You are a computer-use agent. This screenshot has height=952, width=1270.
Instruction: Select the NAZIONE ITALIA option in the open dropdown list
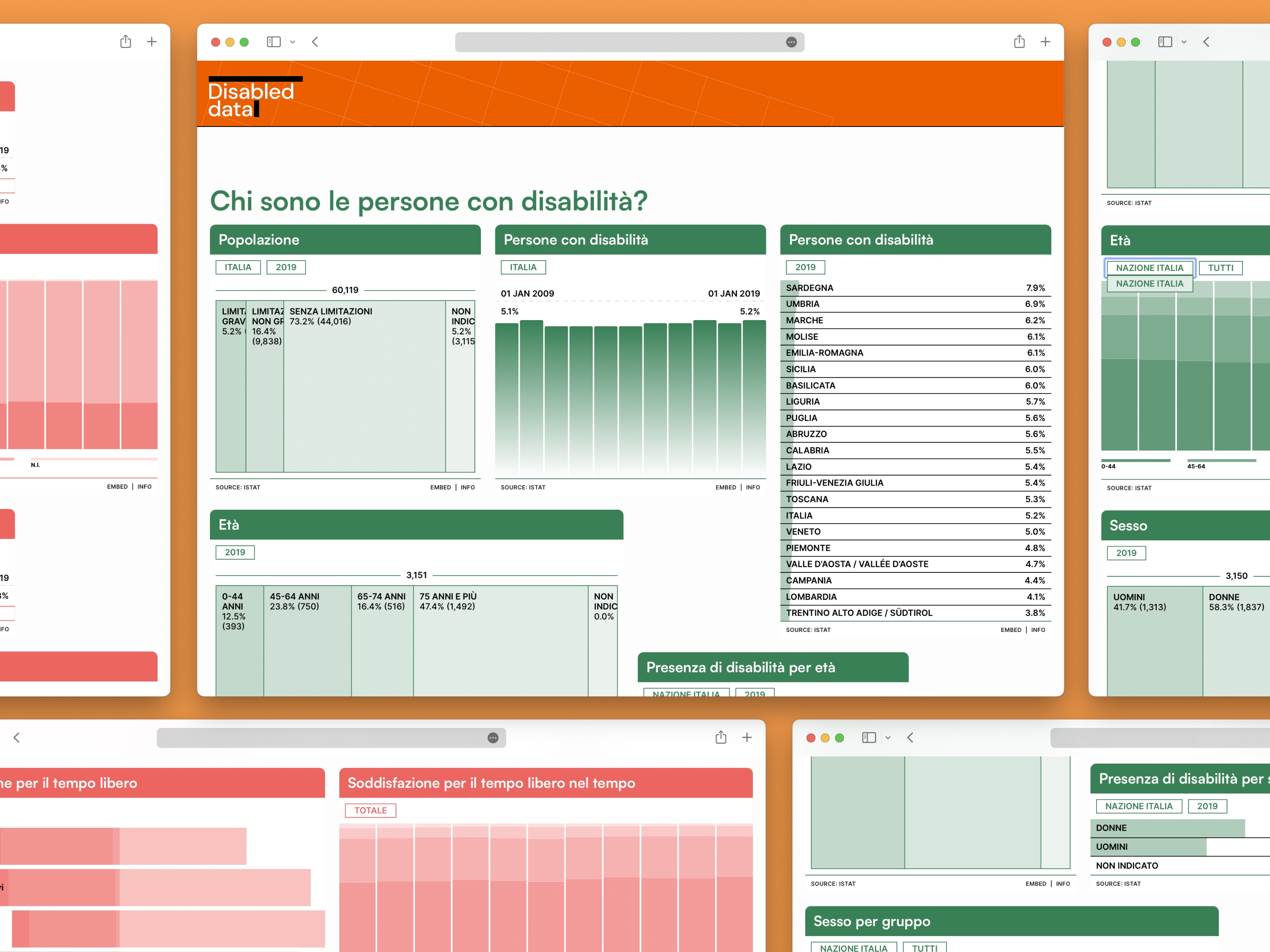(1149, 284)
